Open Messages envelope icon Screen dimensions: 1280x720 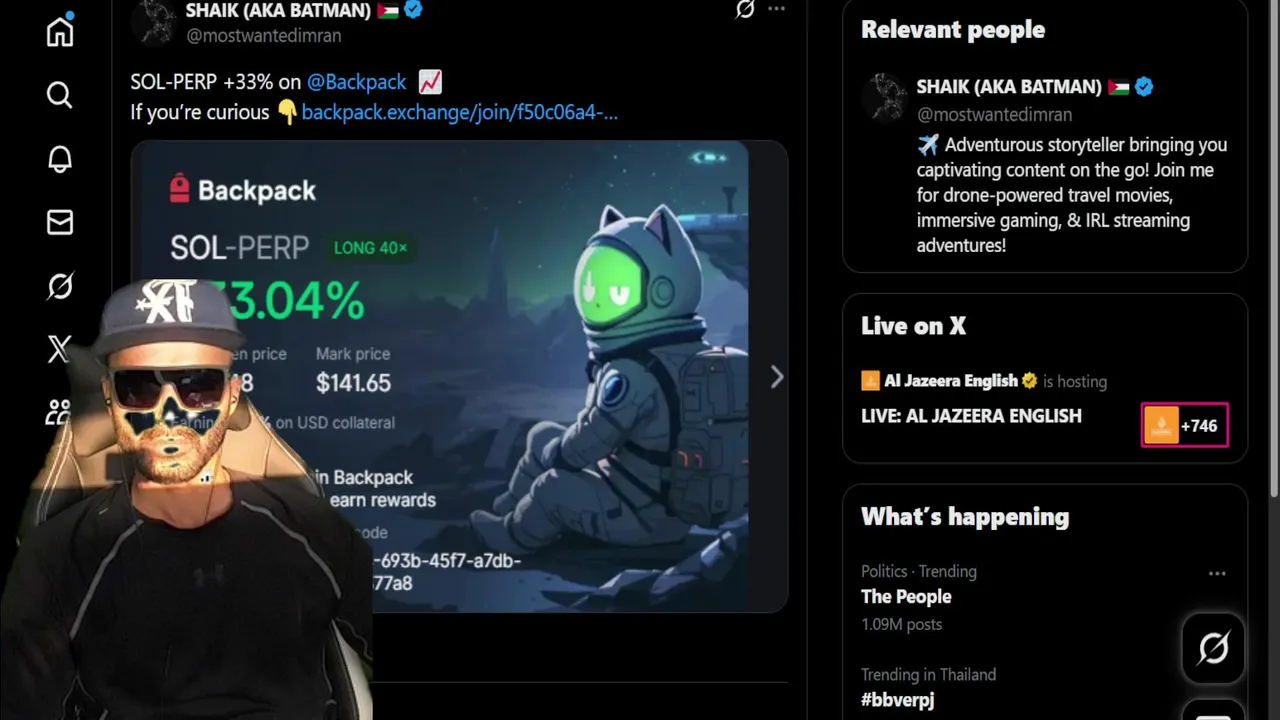click(60, 222)
